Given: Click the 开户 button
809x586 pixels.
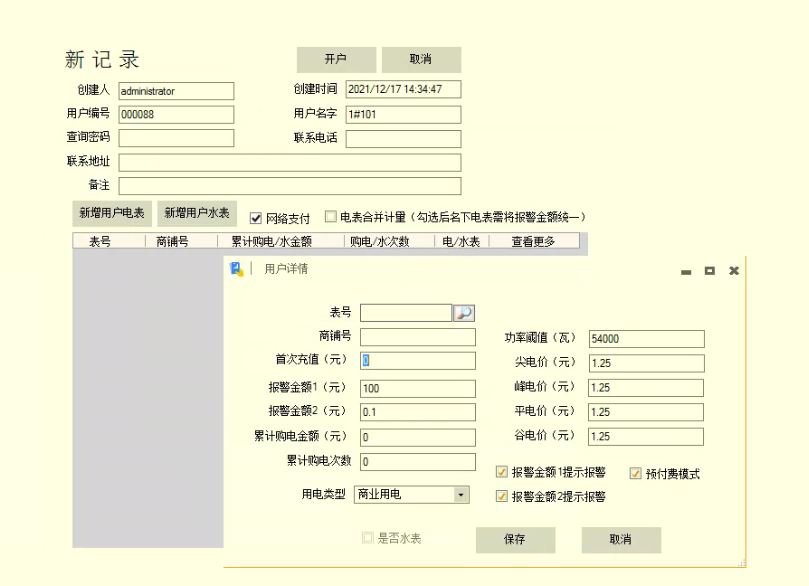Looking at the screenshot, I should pyautogui.click(x=336, y=59).
